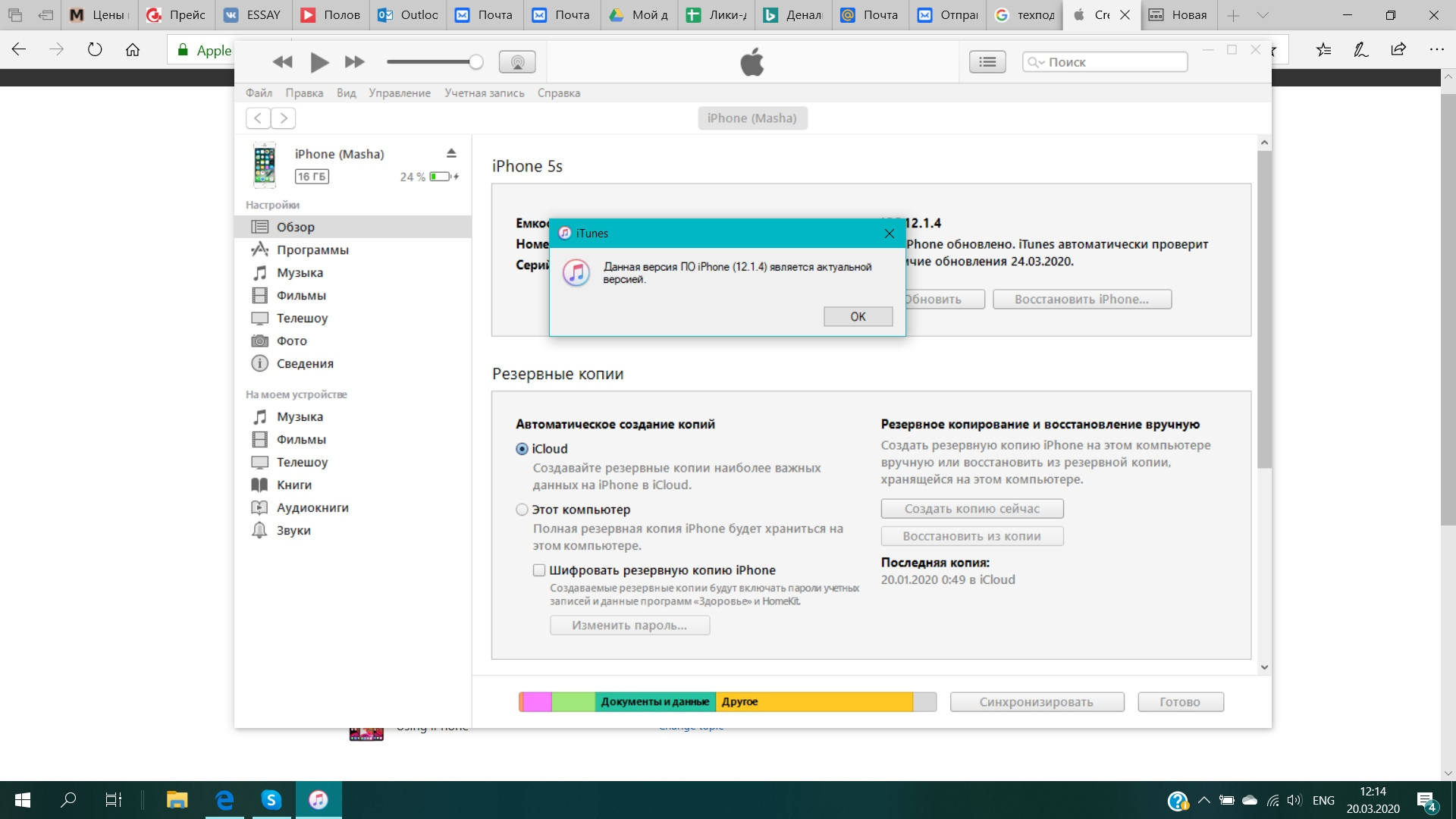Expand the browser tab list chevron

point(1263,15)
